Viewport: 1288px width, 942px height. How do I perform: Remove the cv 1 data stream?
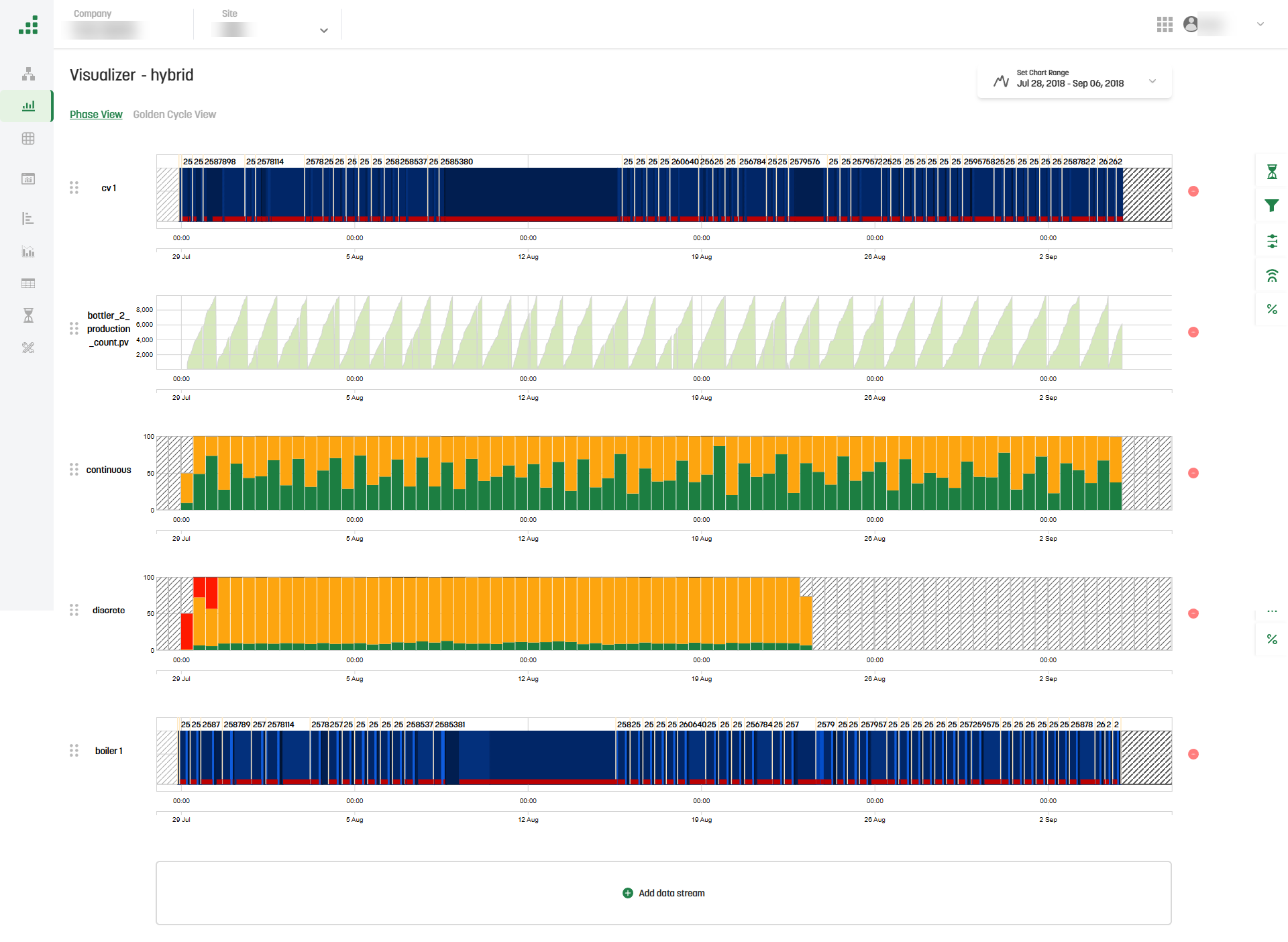tap(1193, 191)
